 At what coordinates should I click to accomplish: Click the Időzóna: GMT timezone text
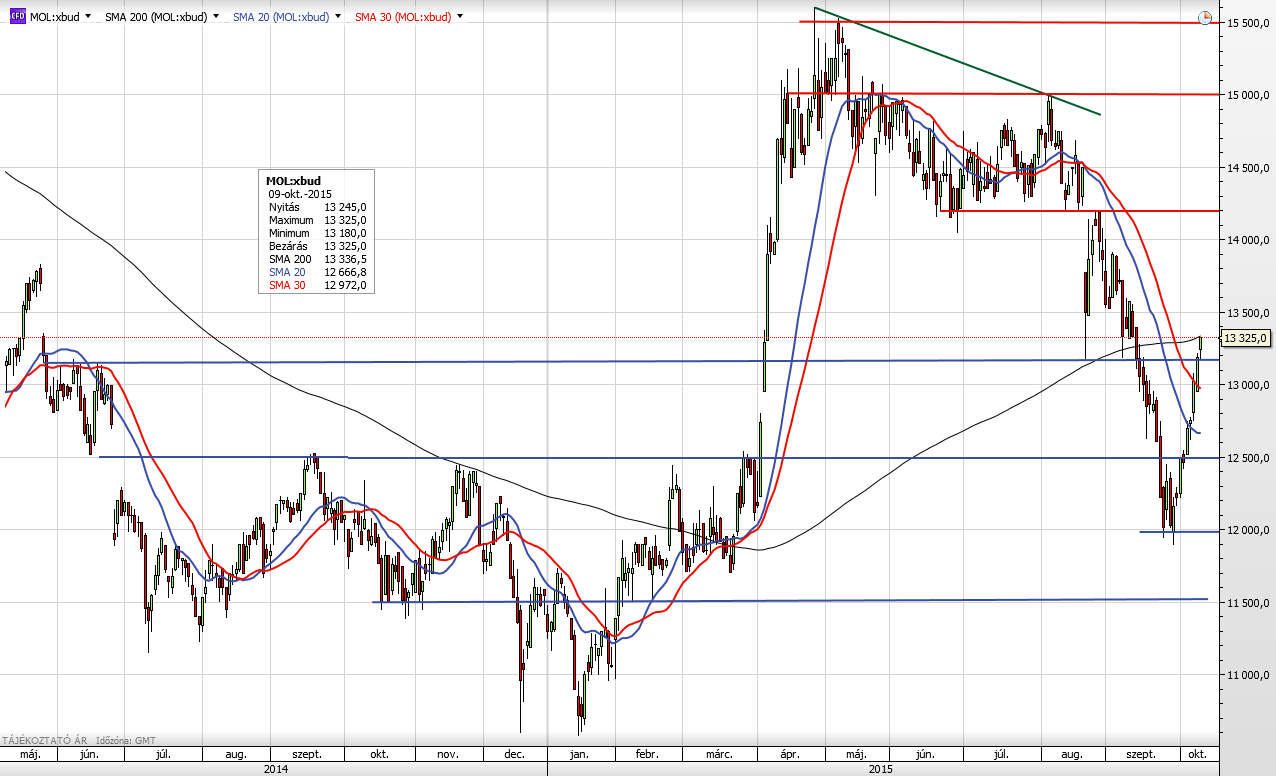(128, 740)
